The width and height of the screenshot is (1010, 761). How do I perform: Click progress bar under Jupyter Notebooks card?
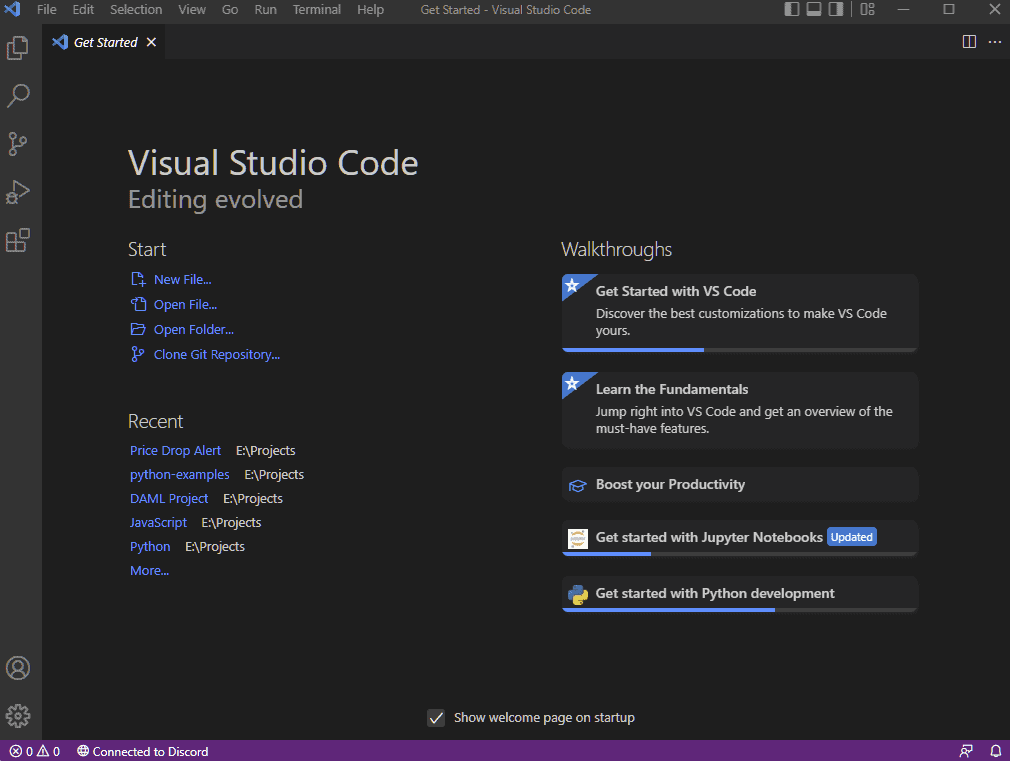click(x=739, y=554)
